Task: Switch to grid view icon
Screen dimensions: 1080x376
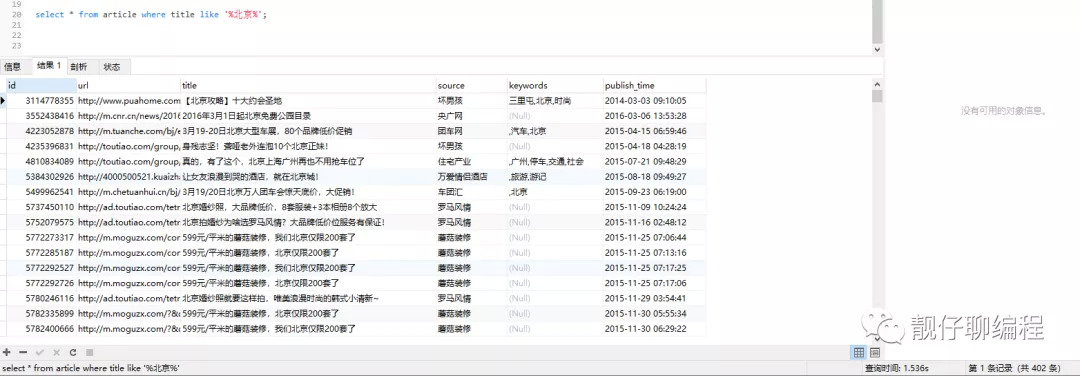Action: (x=859, y=353)
